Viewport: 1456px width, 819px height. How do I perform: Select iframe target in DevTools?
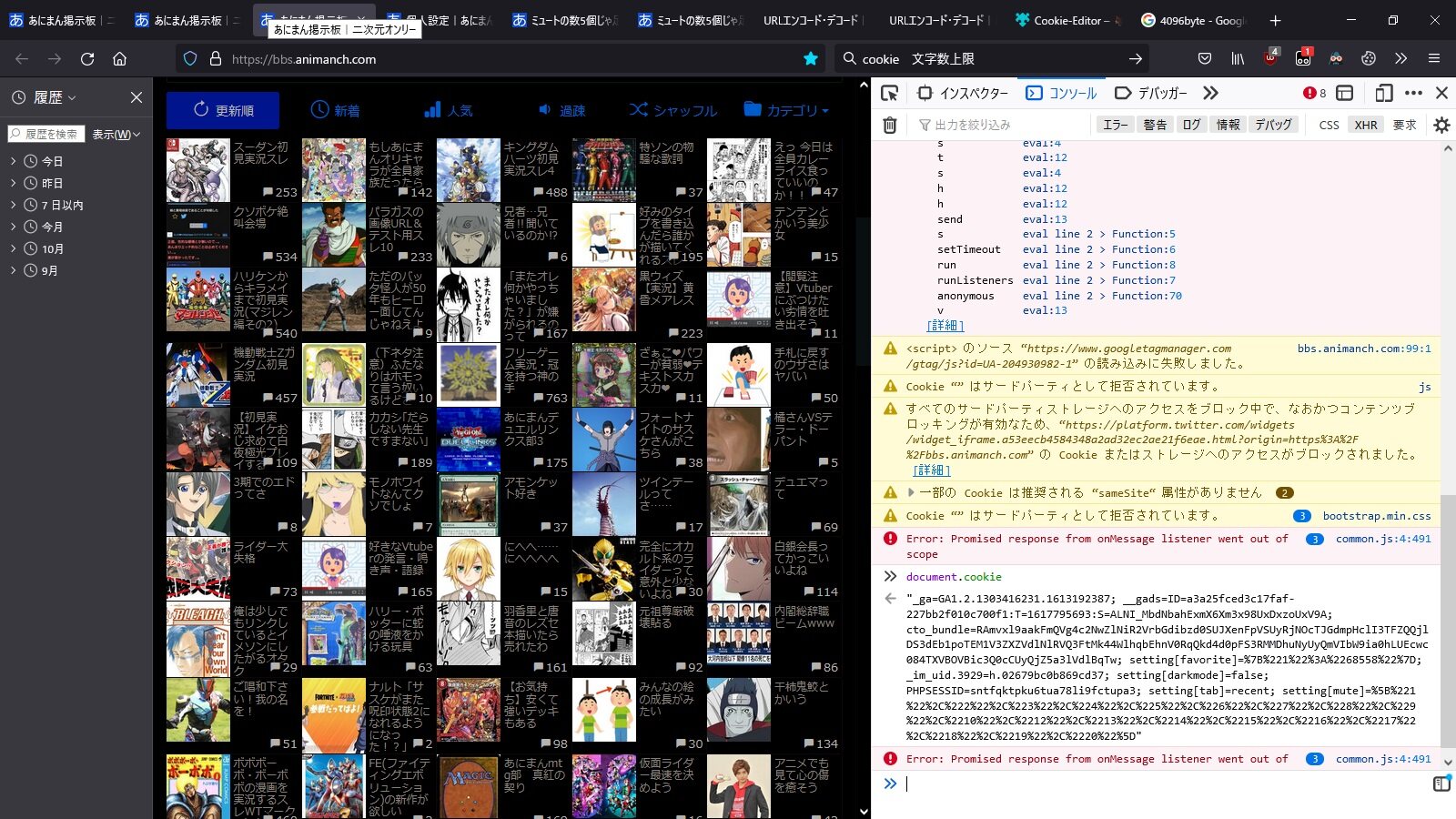(x=1345, y=93)
